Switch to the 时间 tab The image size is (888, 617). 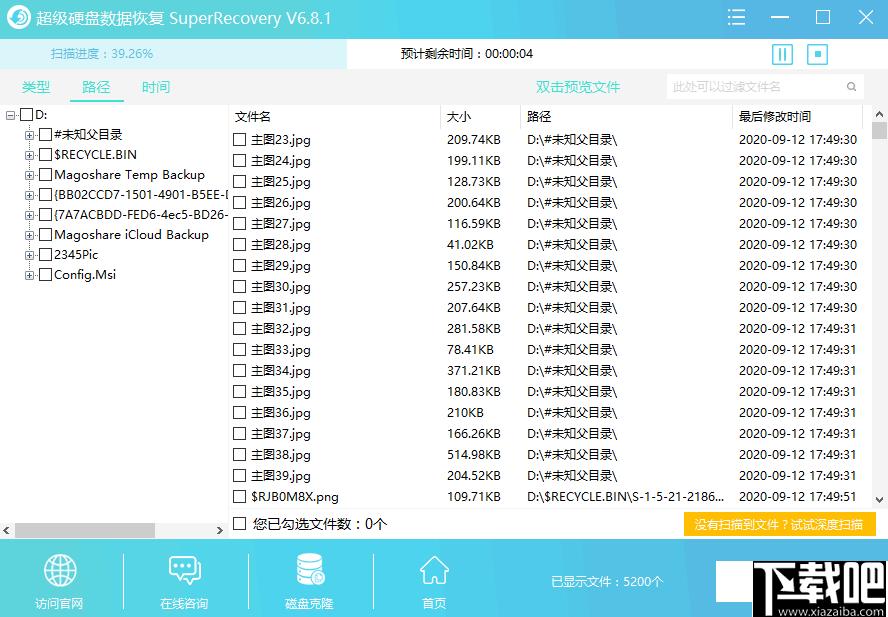155,88
